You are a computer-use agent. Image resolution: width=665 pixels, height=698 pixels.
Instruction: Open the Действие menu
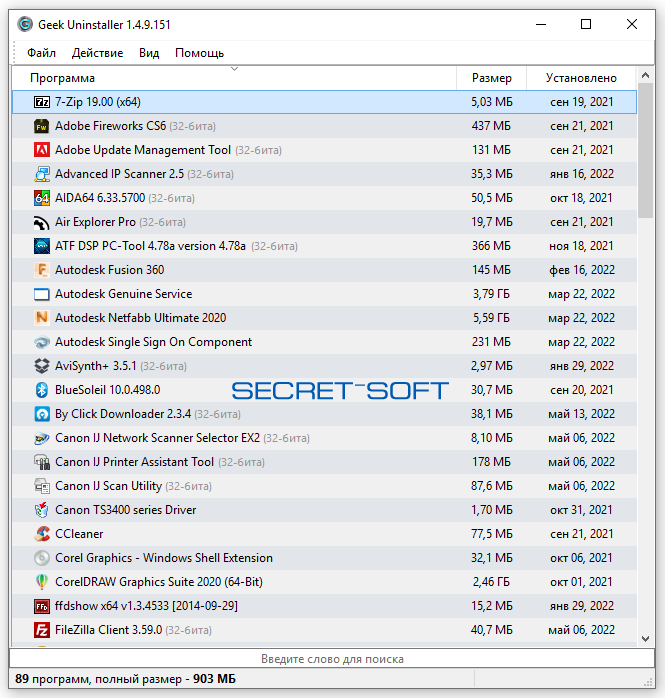(x=97, y=53)
